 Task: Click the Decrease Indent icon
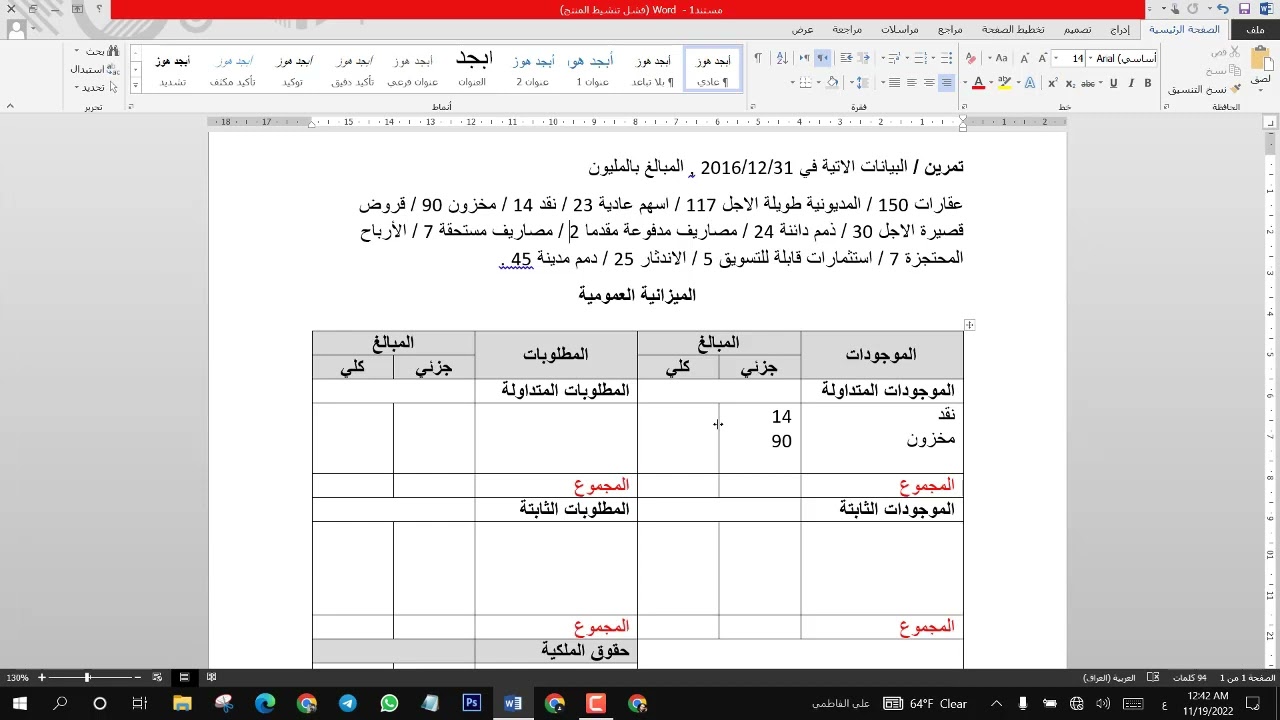[x=864, y=59]
